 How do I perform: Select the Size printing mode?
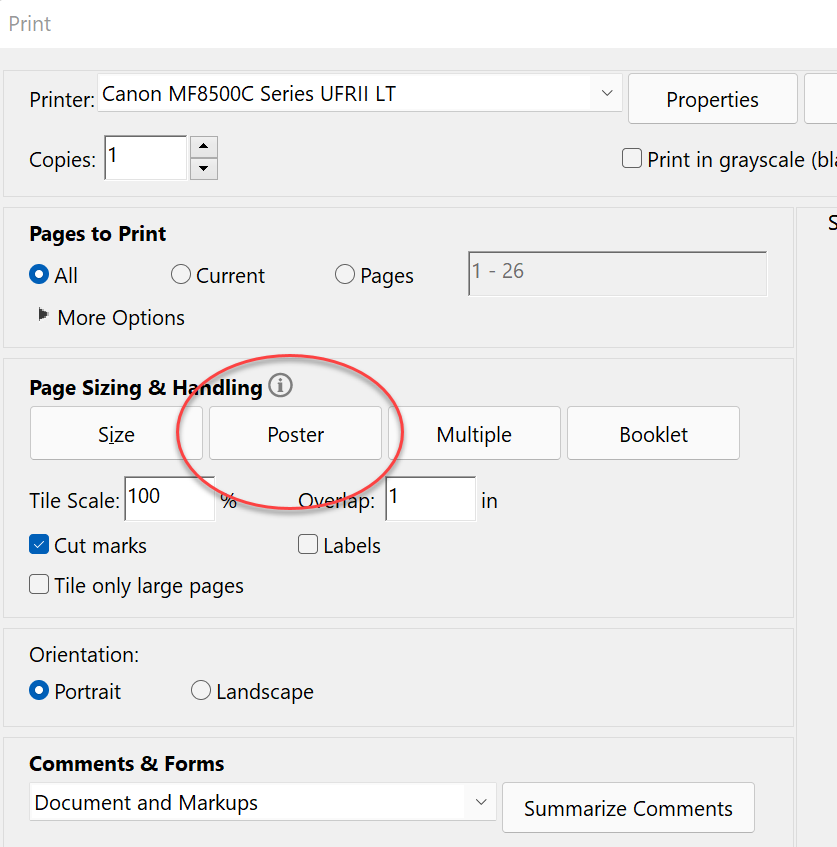pos(116,433)
